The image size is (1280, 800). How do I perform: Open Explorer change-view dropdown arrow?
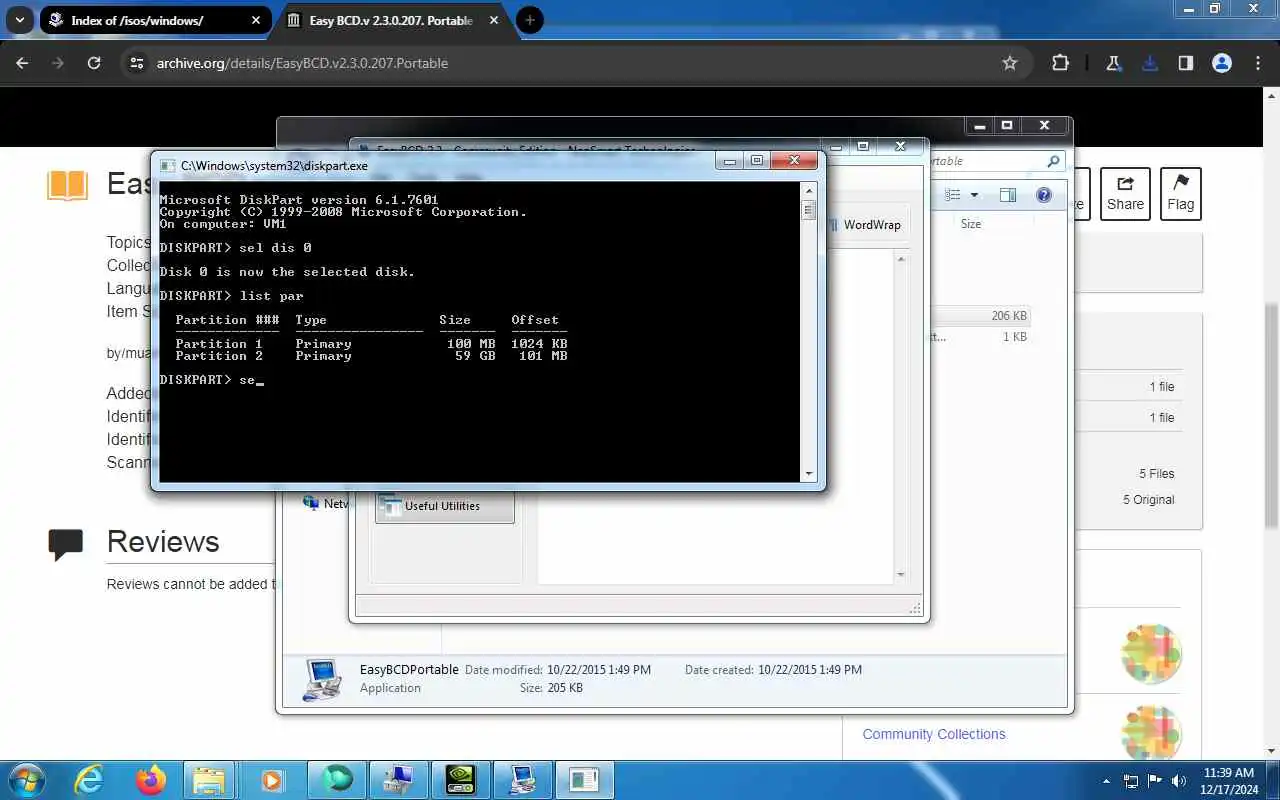(974, 195)
